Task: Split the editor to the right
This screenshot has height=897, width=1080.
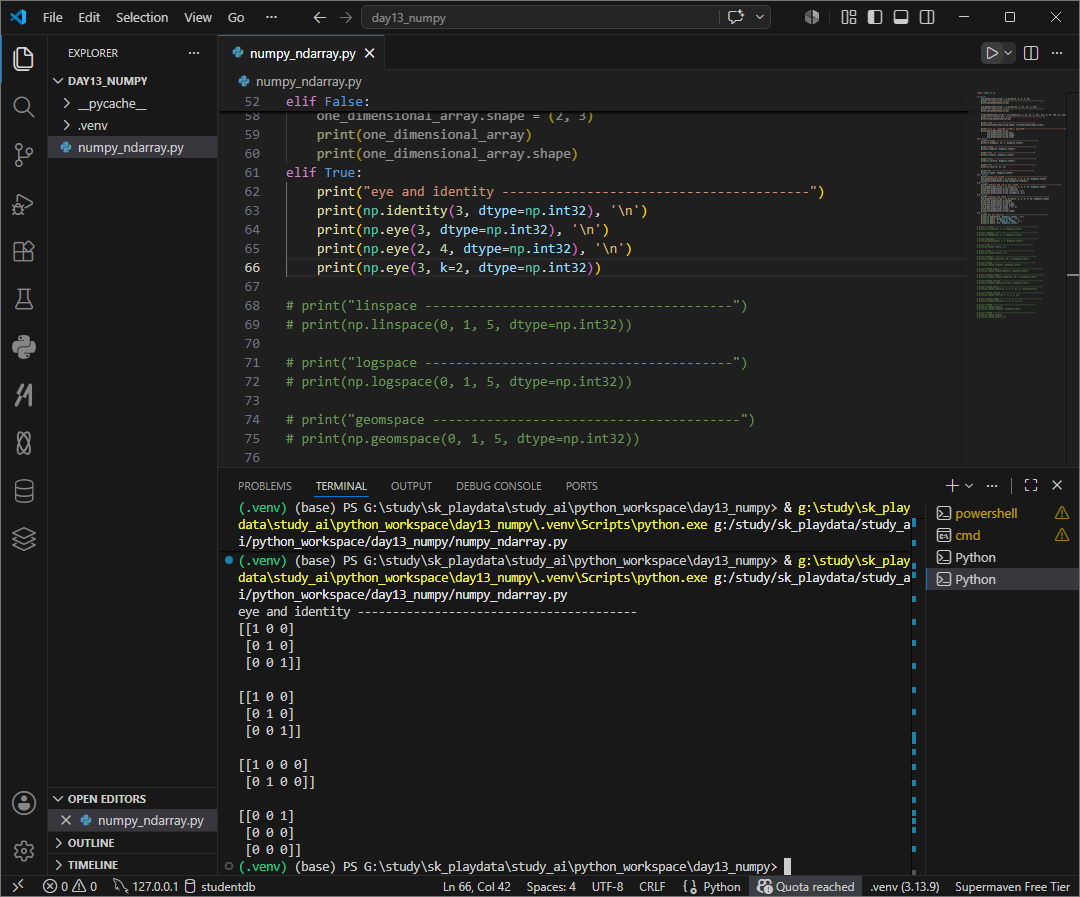Action: 1031,53
